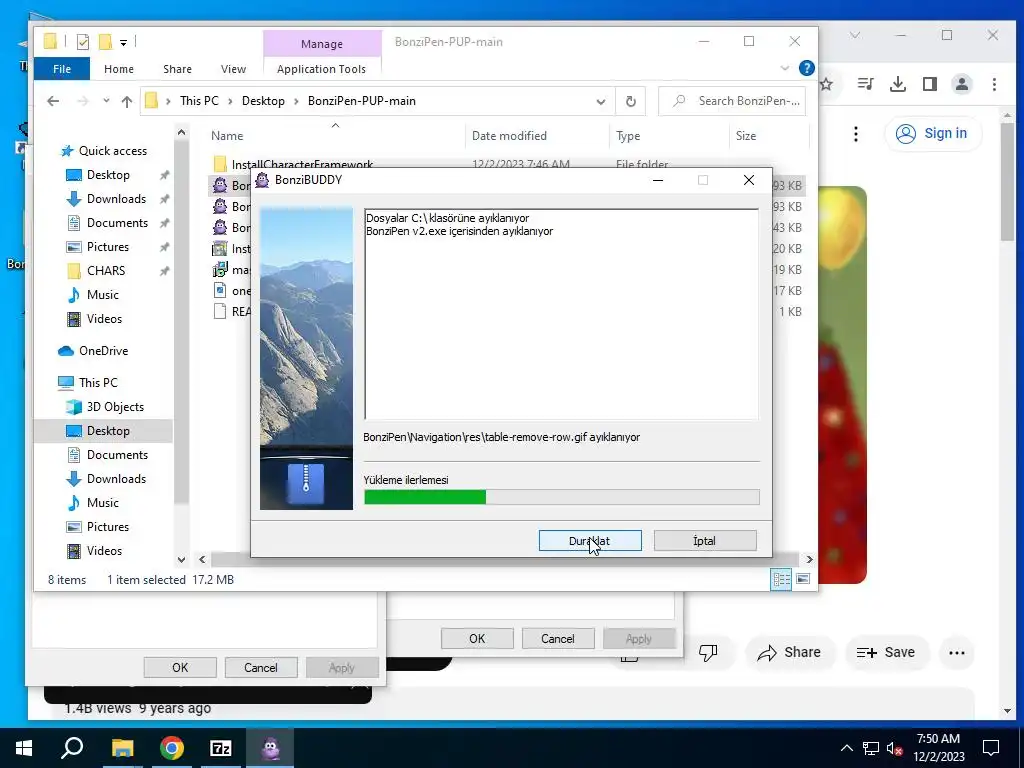Open more actions under YouTube video

tap(957, 652)
